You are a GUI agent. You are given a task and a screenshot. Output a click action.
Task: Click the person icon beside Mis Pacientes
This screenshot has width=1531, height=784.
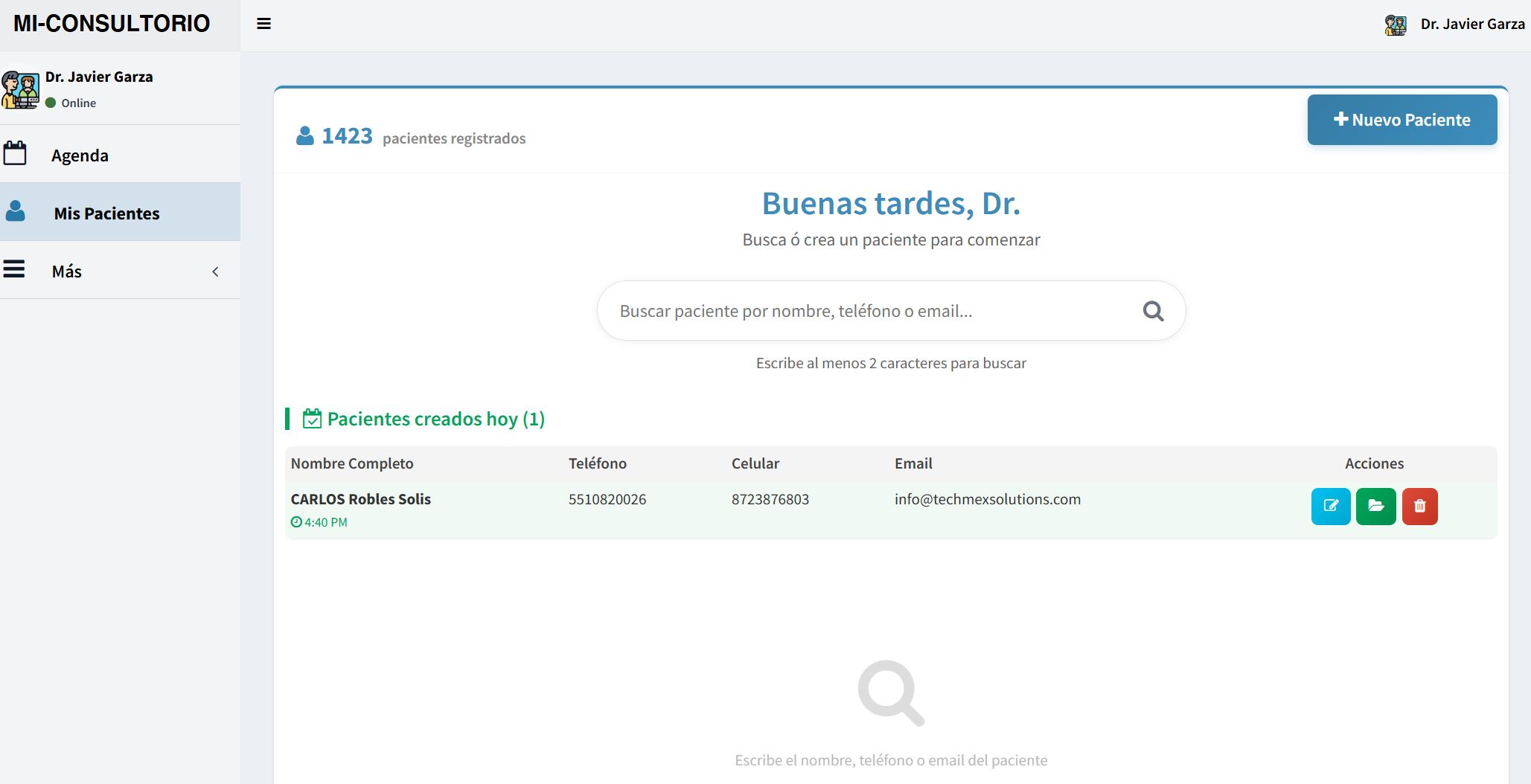click(x=15, y=211)
